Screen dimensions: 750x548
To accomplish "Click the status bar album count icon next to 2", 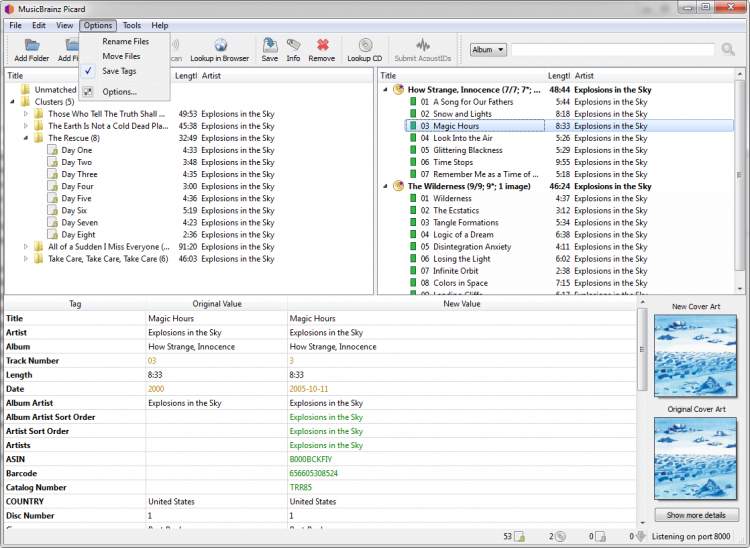I will [x=560, y=537].
